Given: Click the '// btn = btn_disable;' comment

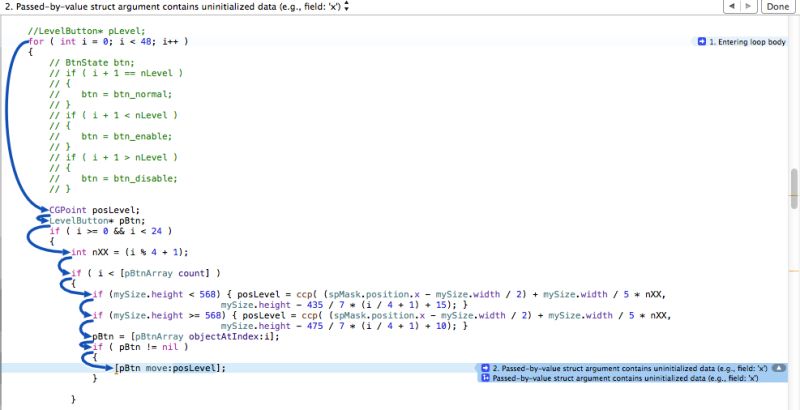Looking at the screenshot, I should click(x=113, y=178).
